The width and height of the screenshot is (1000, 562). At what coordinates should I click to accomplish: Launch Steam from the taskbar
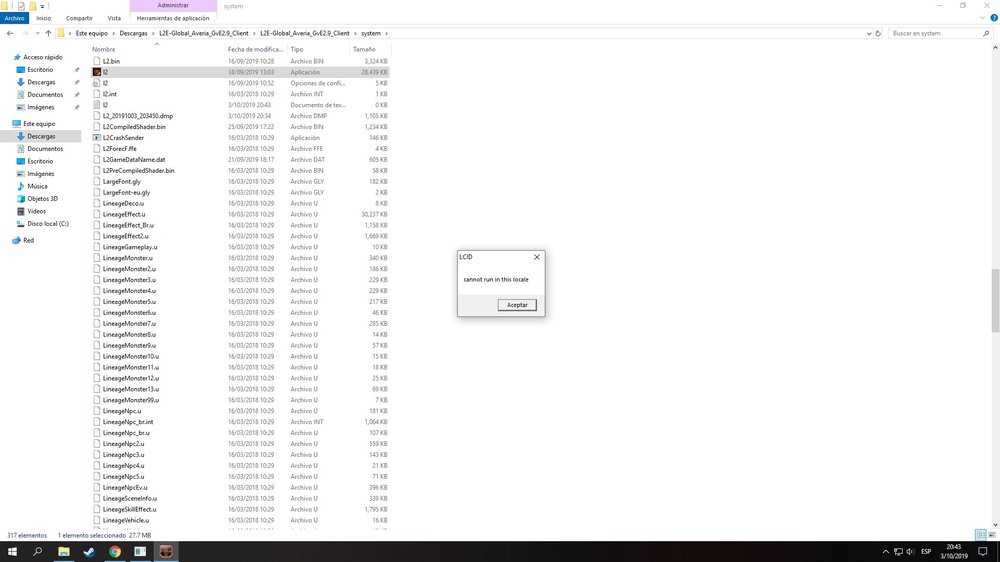[x=89, y=551]
